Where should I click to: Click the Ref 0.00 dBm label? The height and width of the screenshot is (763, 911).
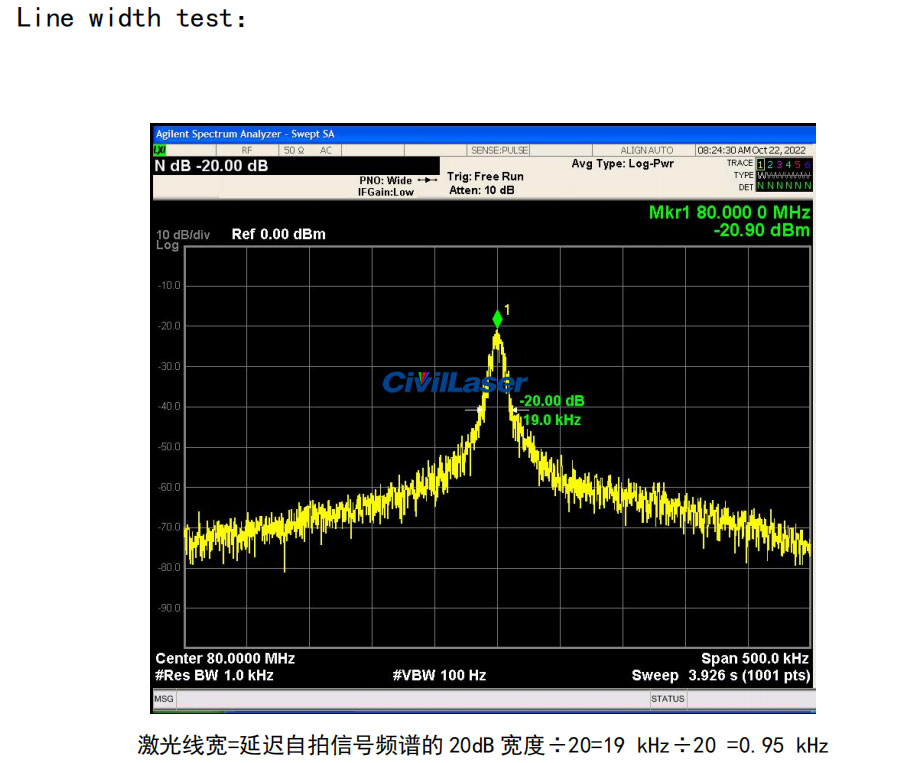278,234
